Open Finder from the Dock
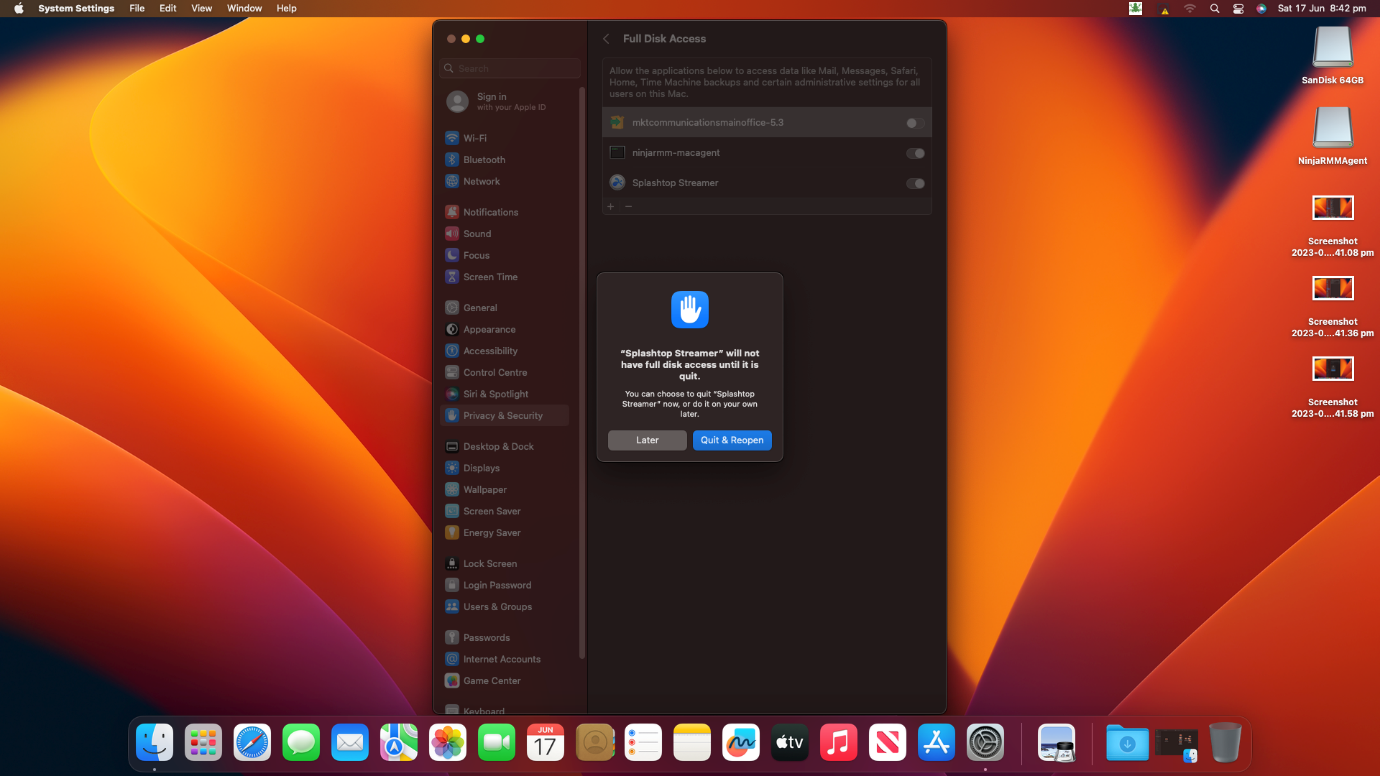Viewport: 1380px width, 776px height. pyautogui.click(x=155, y=742)
